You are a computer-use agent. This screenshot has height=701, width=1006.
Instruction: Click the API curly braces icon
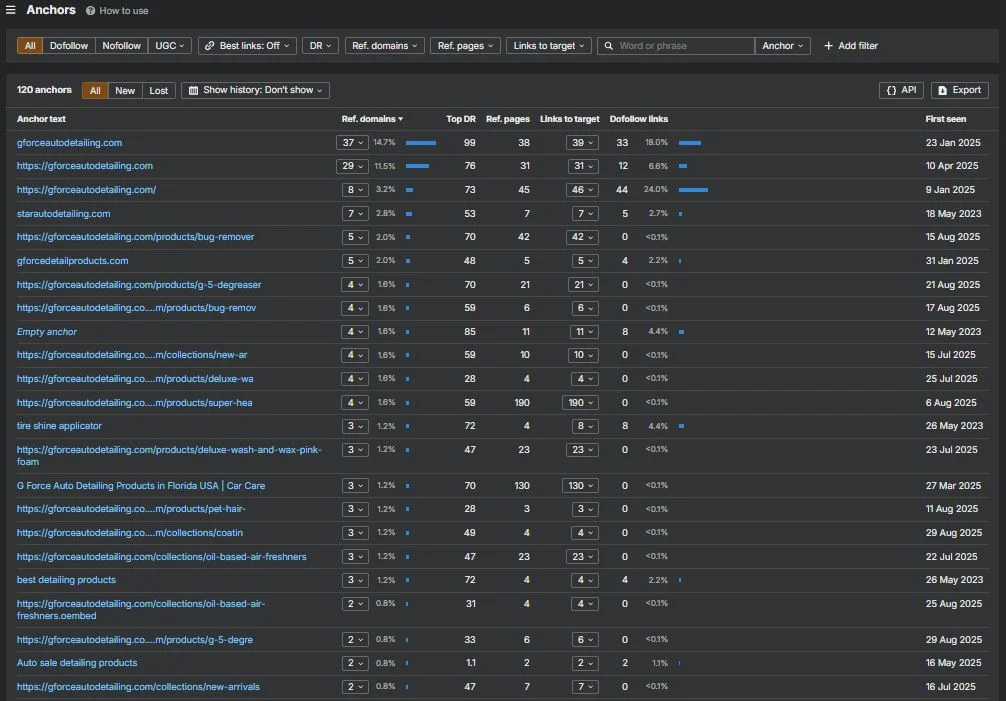pos(891,90)
